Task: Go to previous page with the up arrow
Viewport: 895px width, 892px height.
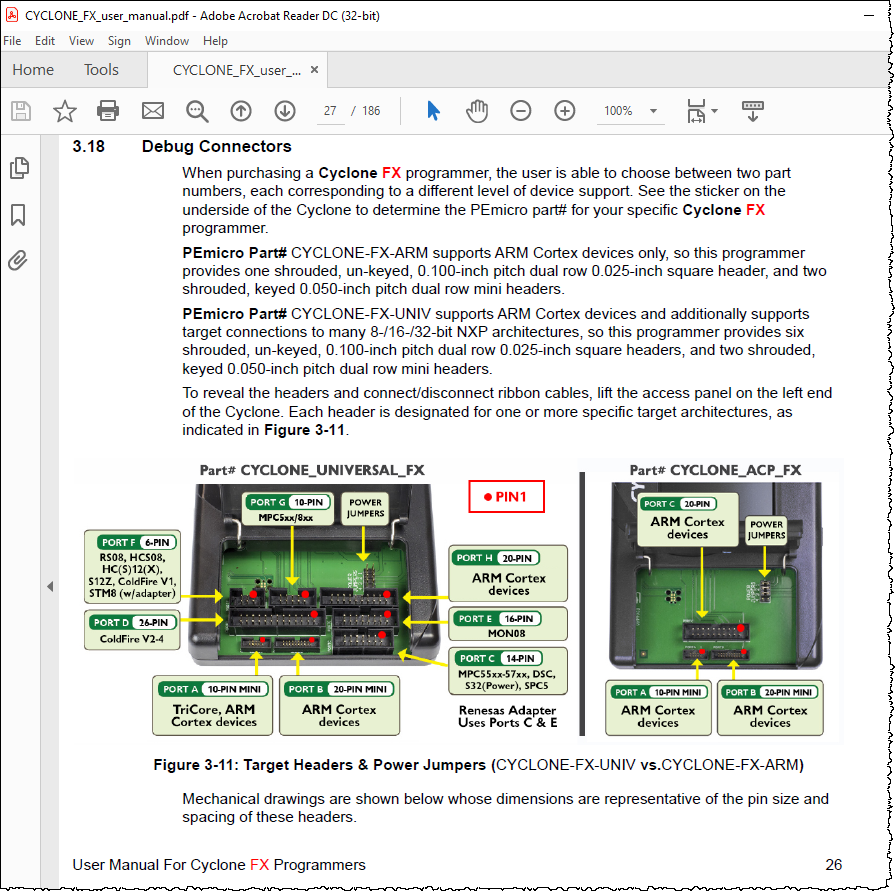Action: 241,111
